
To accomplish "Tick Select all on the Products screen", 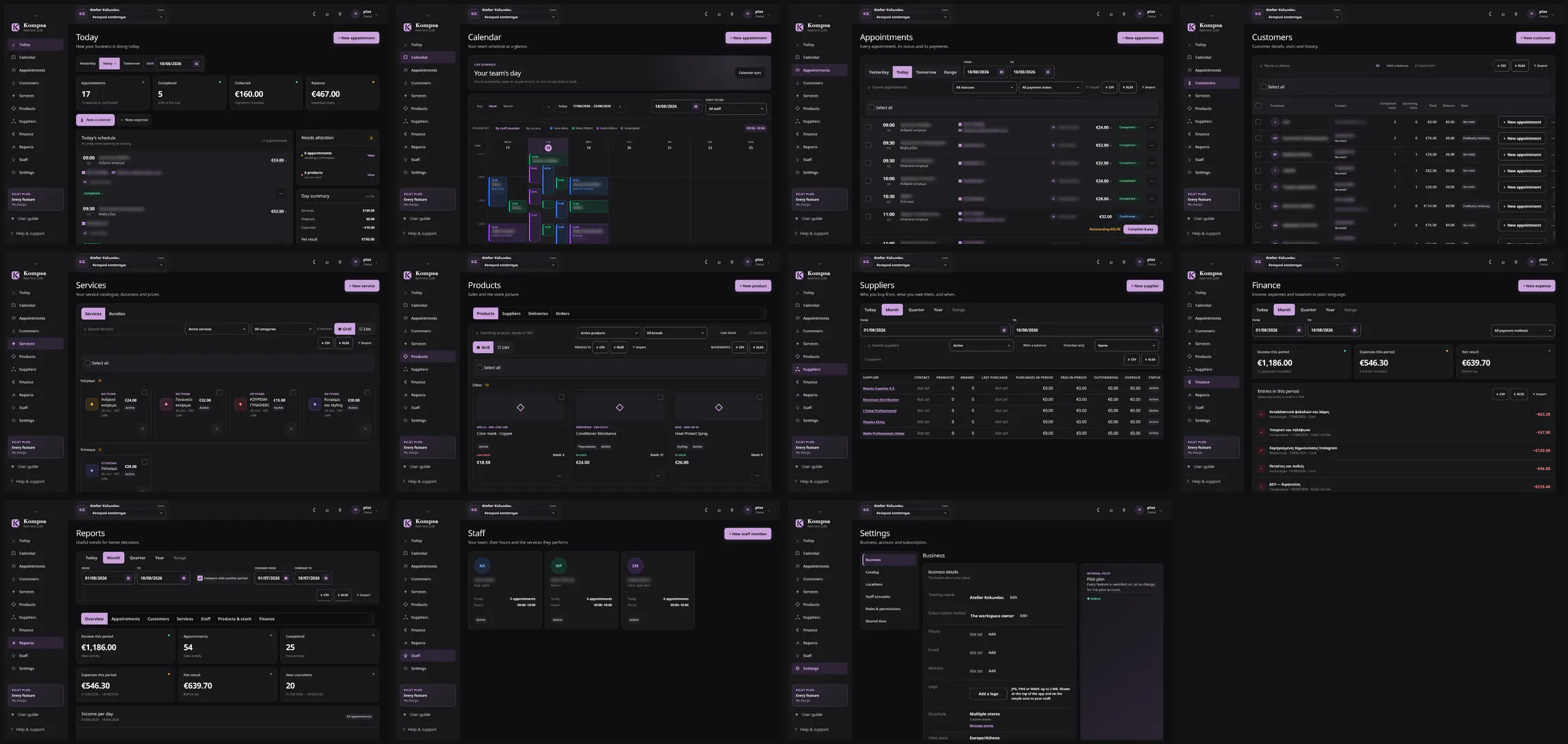I will (x=480, y=368).
